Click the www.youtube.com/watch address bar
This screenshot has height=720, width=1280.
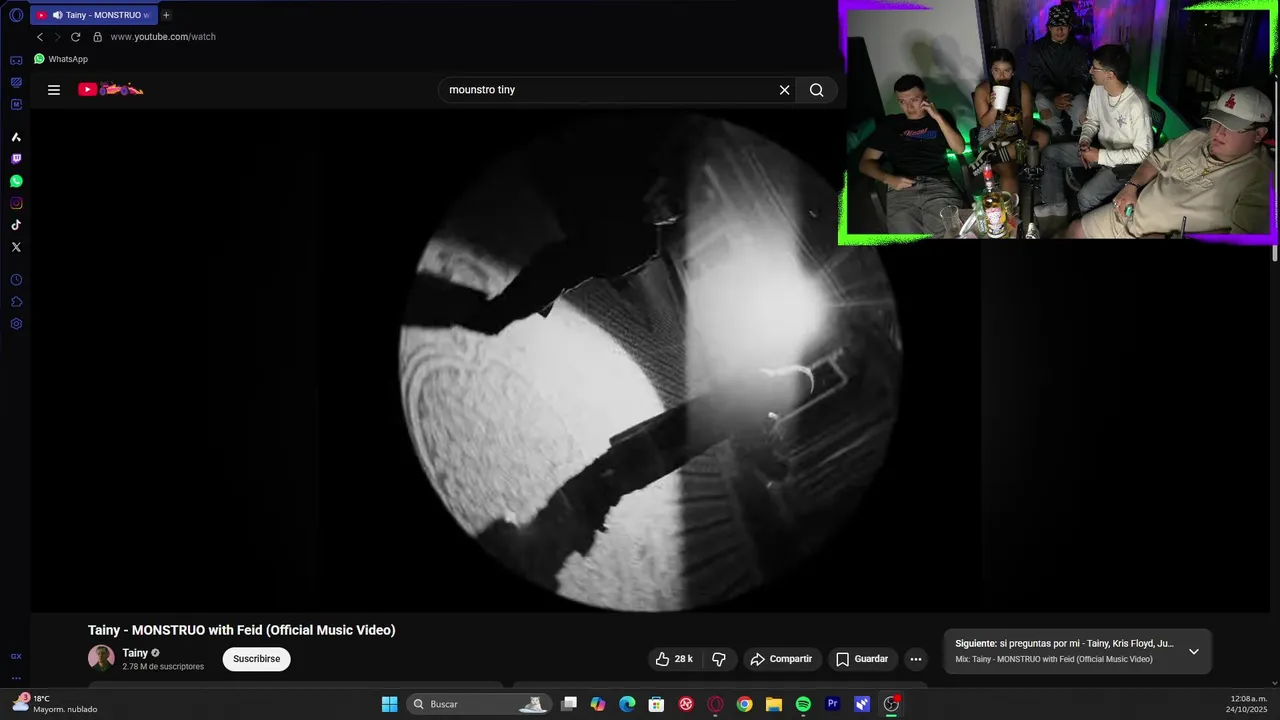pyautogui.click(x=163, y=37)
